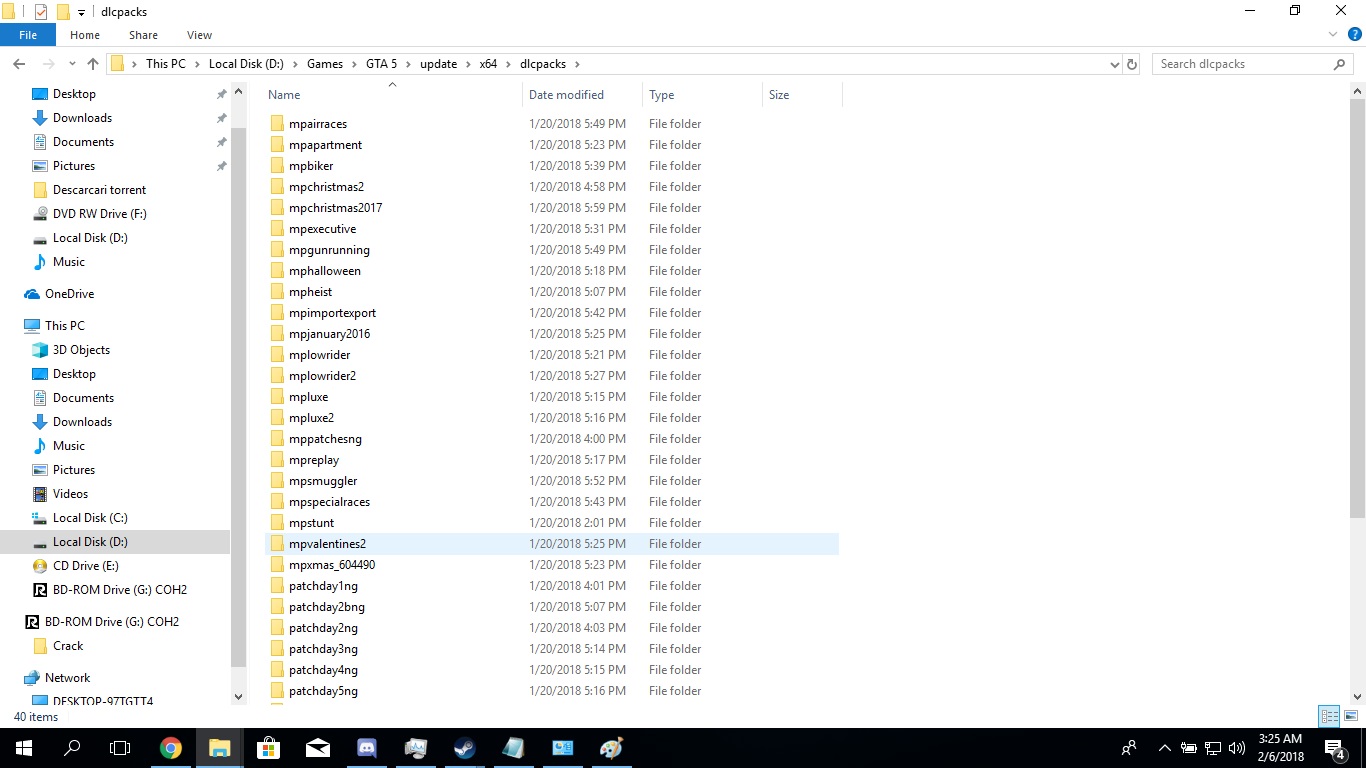Click the search magnifier icon
This screenshot has width=1366, height=768.
tap(1340, 64)
